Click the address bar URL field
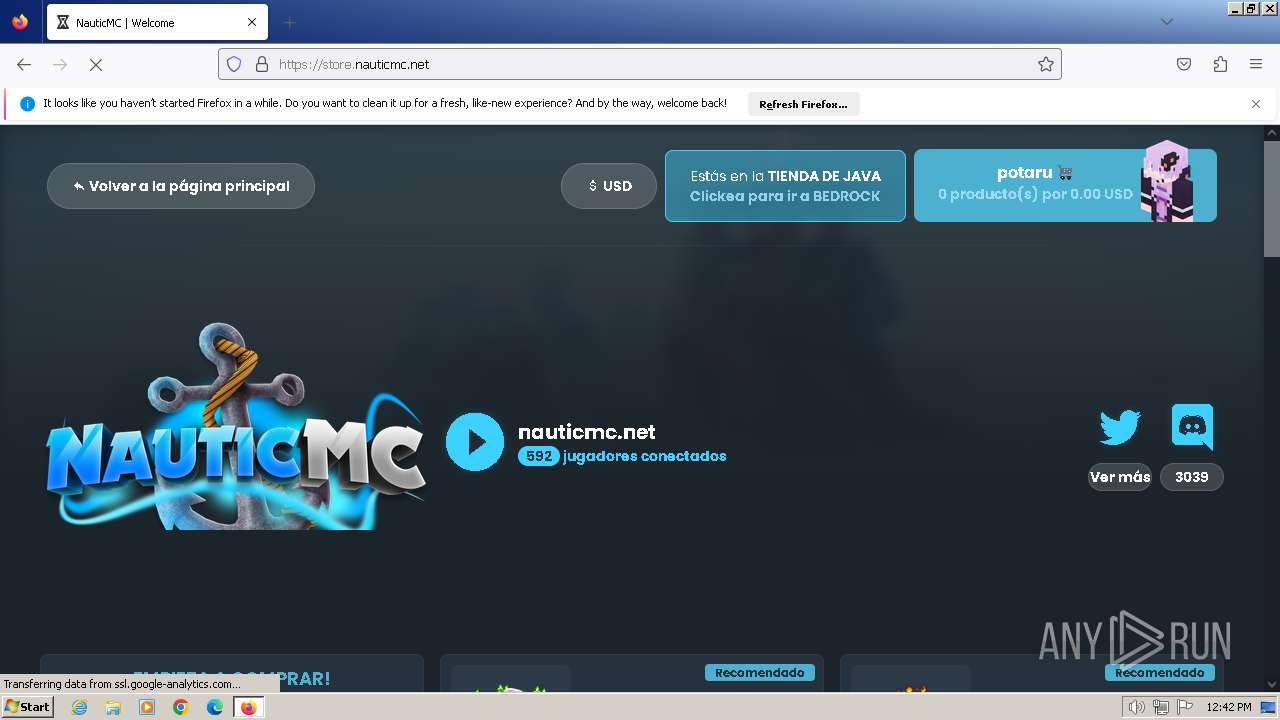1280x720 pixels. (x=640, y=64)
